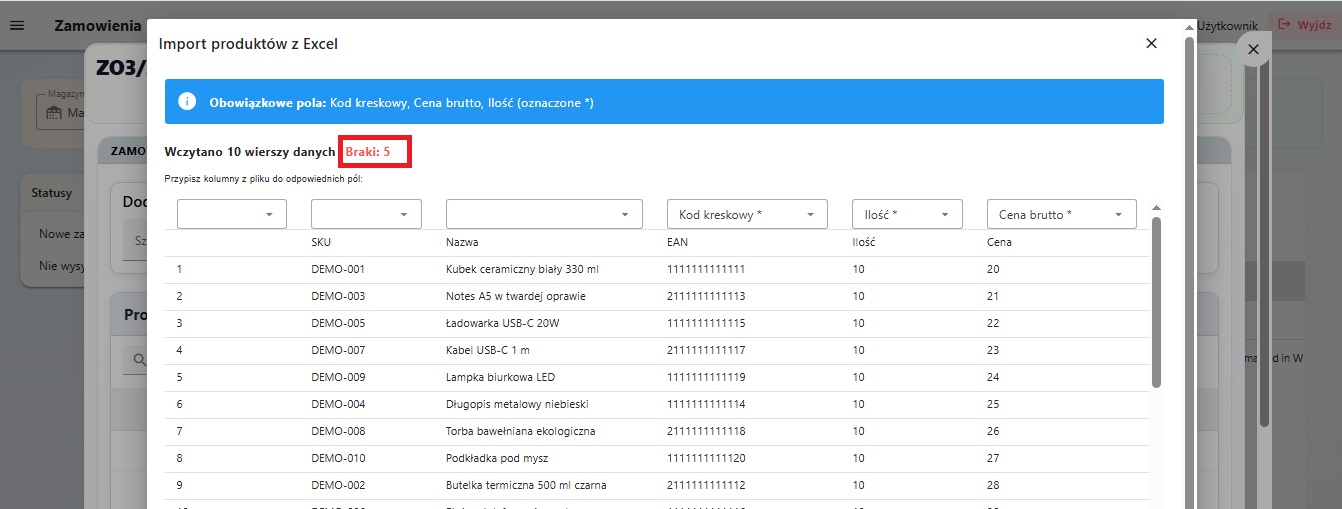Viewport: 1342px width, 509px height.
Task: Click the table's vertical scrollbar thumb
Action: pyautogui.click(x=1157, y=302)
